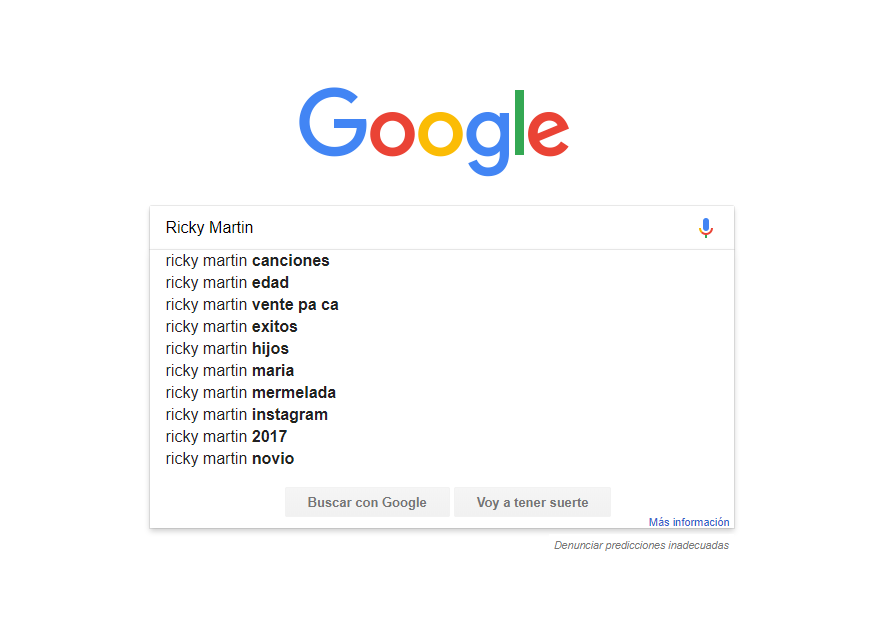Pick suggestion "ricky martin mermelada"
The image size is (889, 627).
tap(251, 393)
